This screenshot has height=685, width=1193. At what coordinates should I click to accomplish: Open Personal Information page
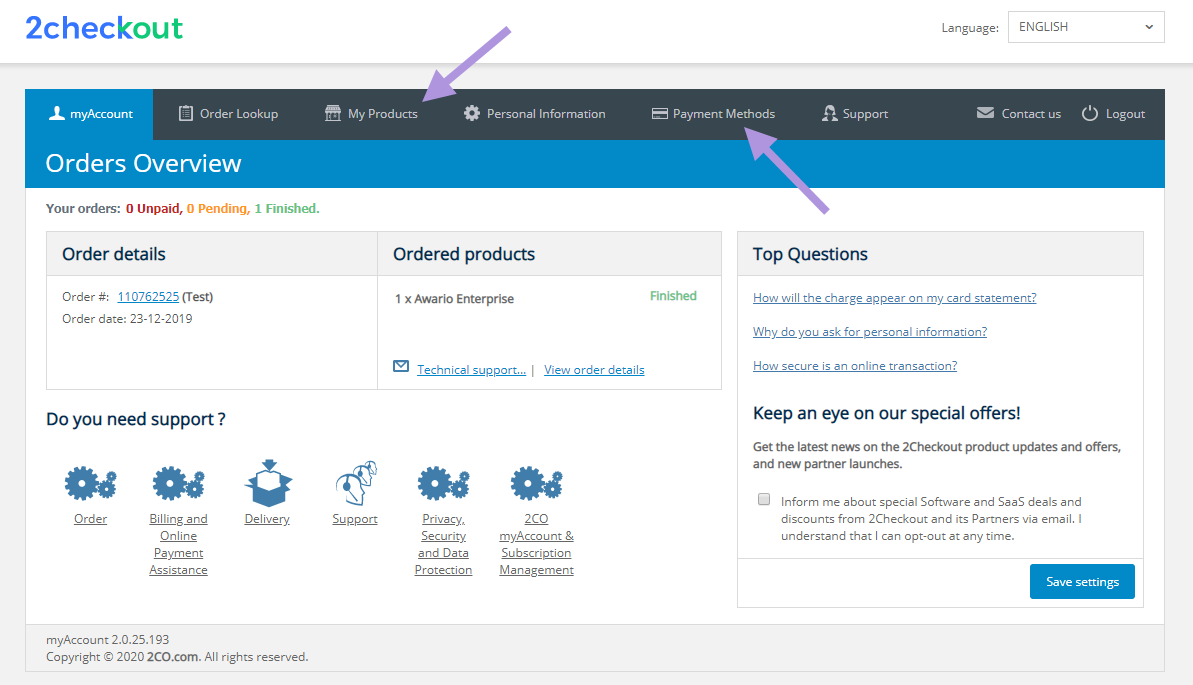click(535, 114)
